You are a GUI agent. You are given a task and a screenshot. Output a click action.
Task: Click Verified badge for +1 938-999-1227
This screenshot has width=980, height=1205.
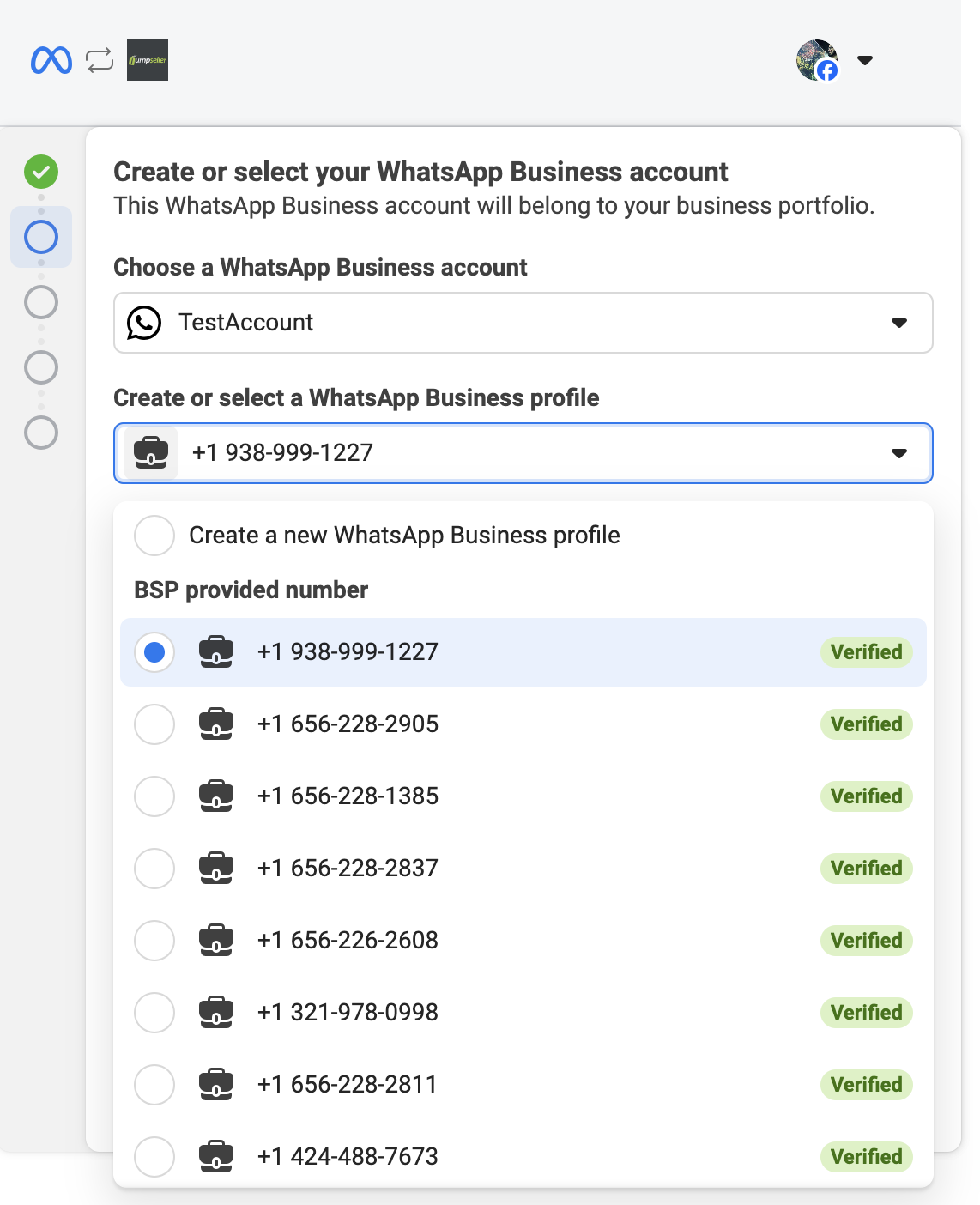click(867, 652)
